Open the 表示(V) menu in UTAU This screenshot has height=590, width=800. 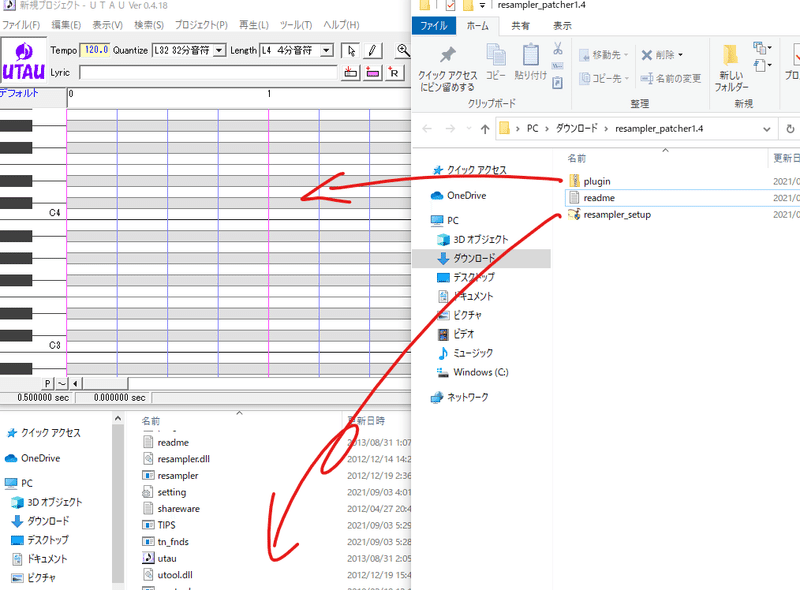107,24
